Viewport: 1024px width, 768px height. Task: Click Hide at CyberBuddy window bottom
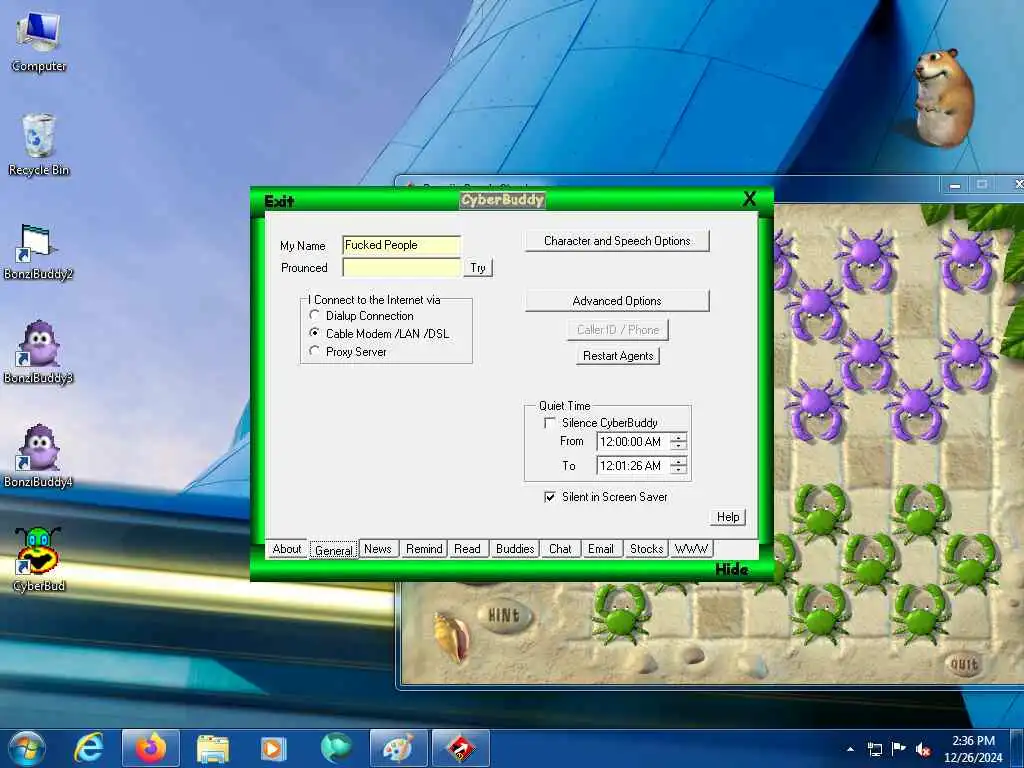point(731,569)
